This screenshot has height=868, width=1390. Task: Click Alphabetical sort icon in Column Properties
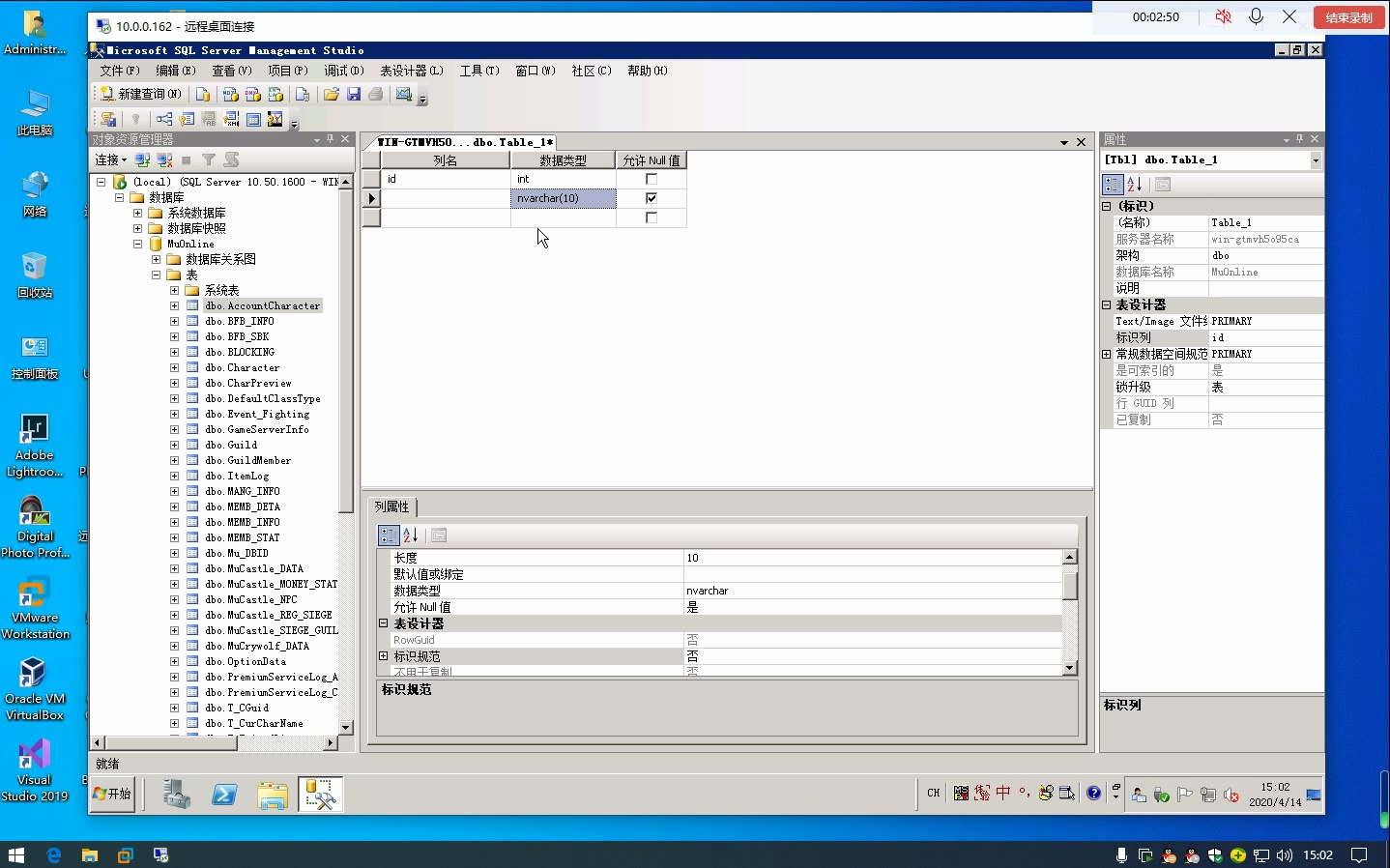(411, 535)
